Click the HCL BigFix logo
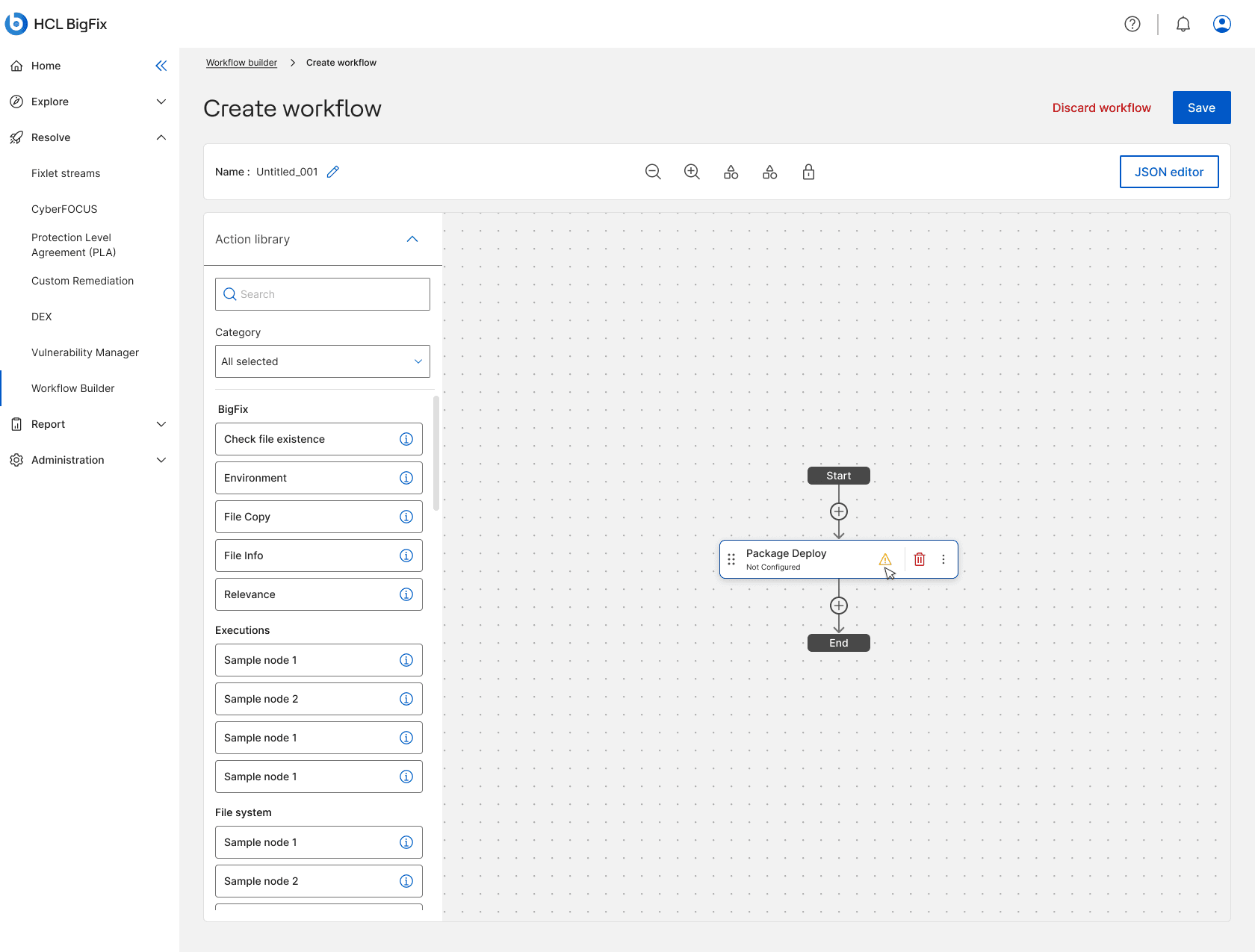Viewport: 1255px width, 952px height. click(56, 24)
